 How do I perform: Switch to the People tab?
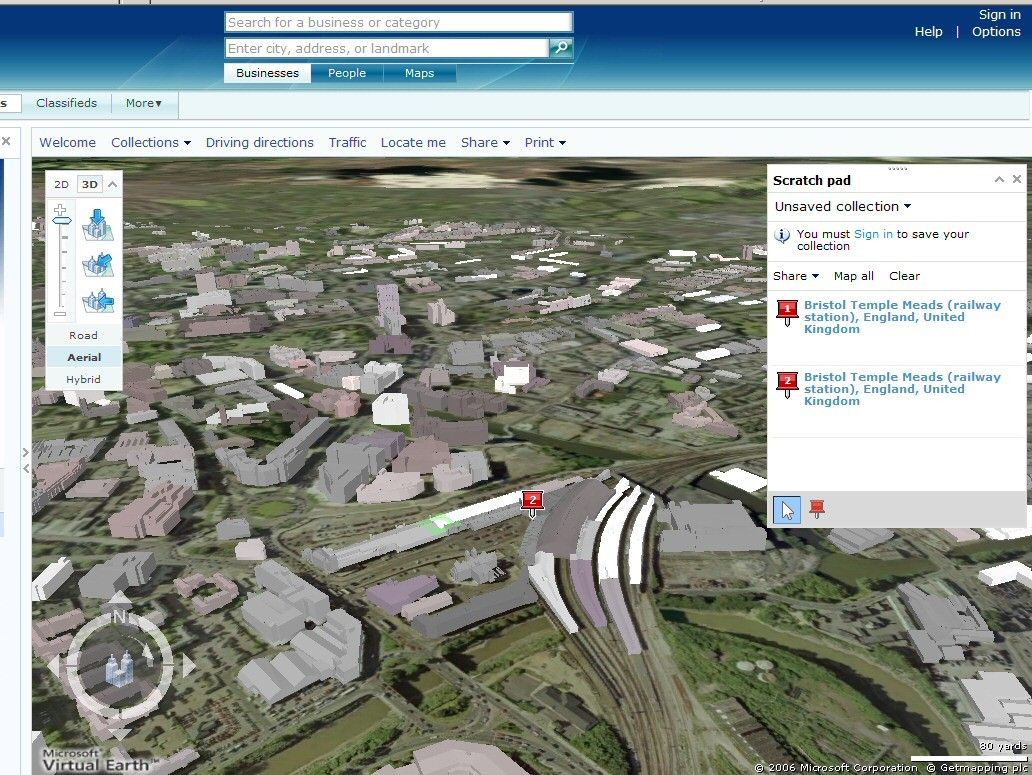coord(346,72)
